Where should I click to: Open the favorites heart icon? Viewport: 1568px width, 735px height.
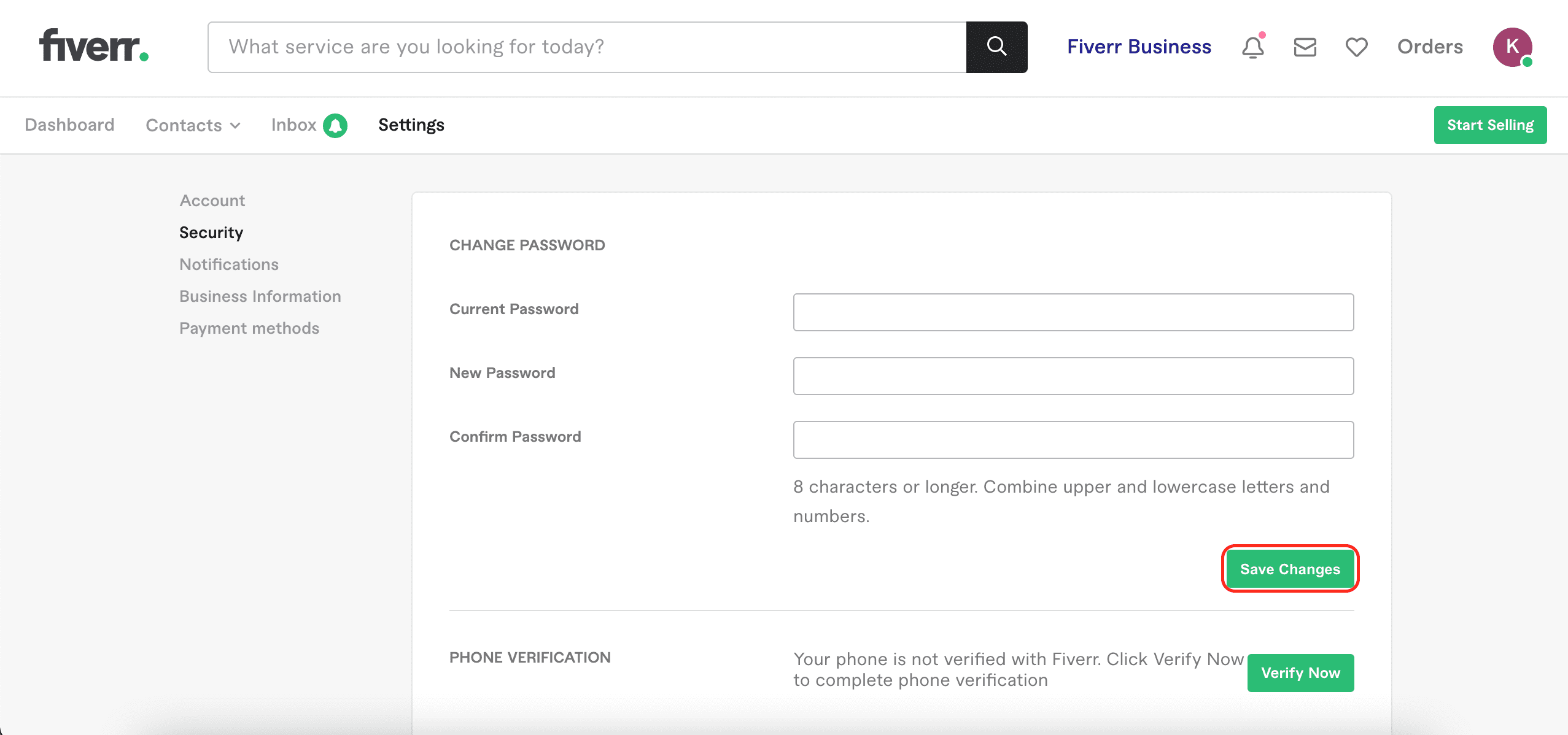point(1356,47)
